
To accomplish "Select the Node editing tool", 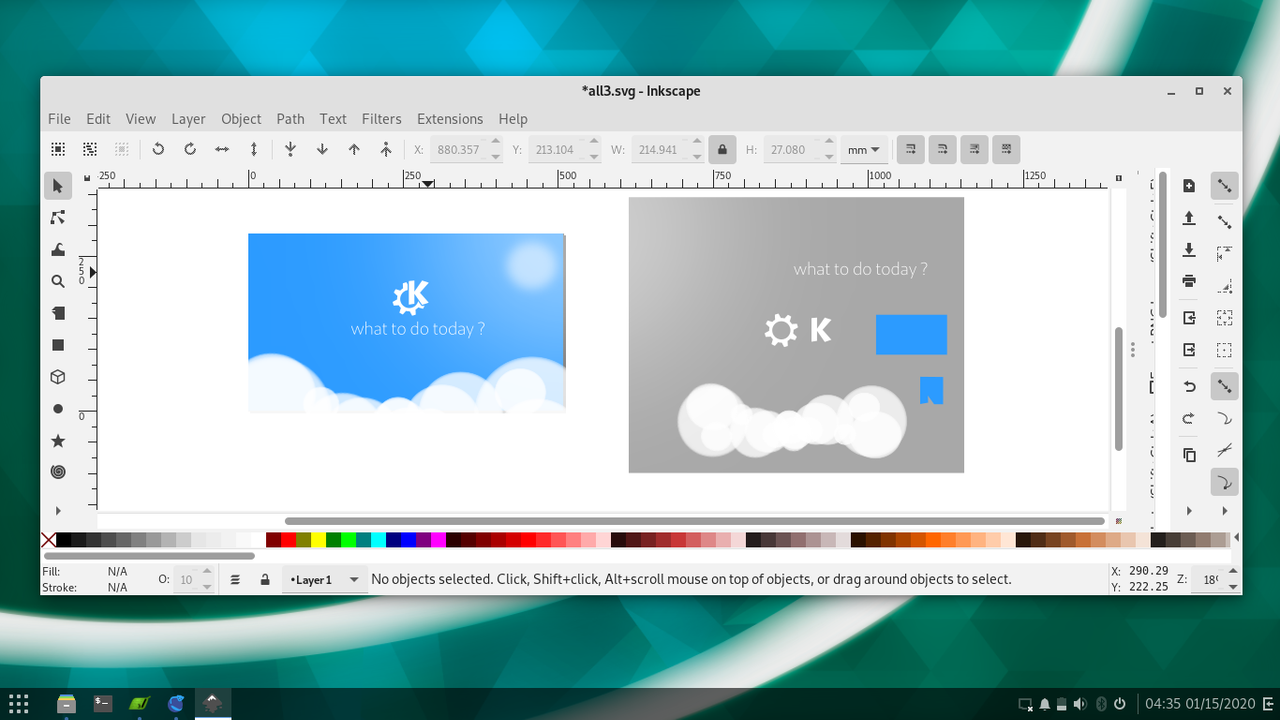I will pos(58,218).
